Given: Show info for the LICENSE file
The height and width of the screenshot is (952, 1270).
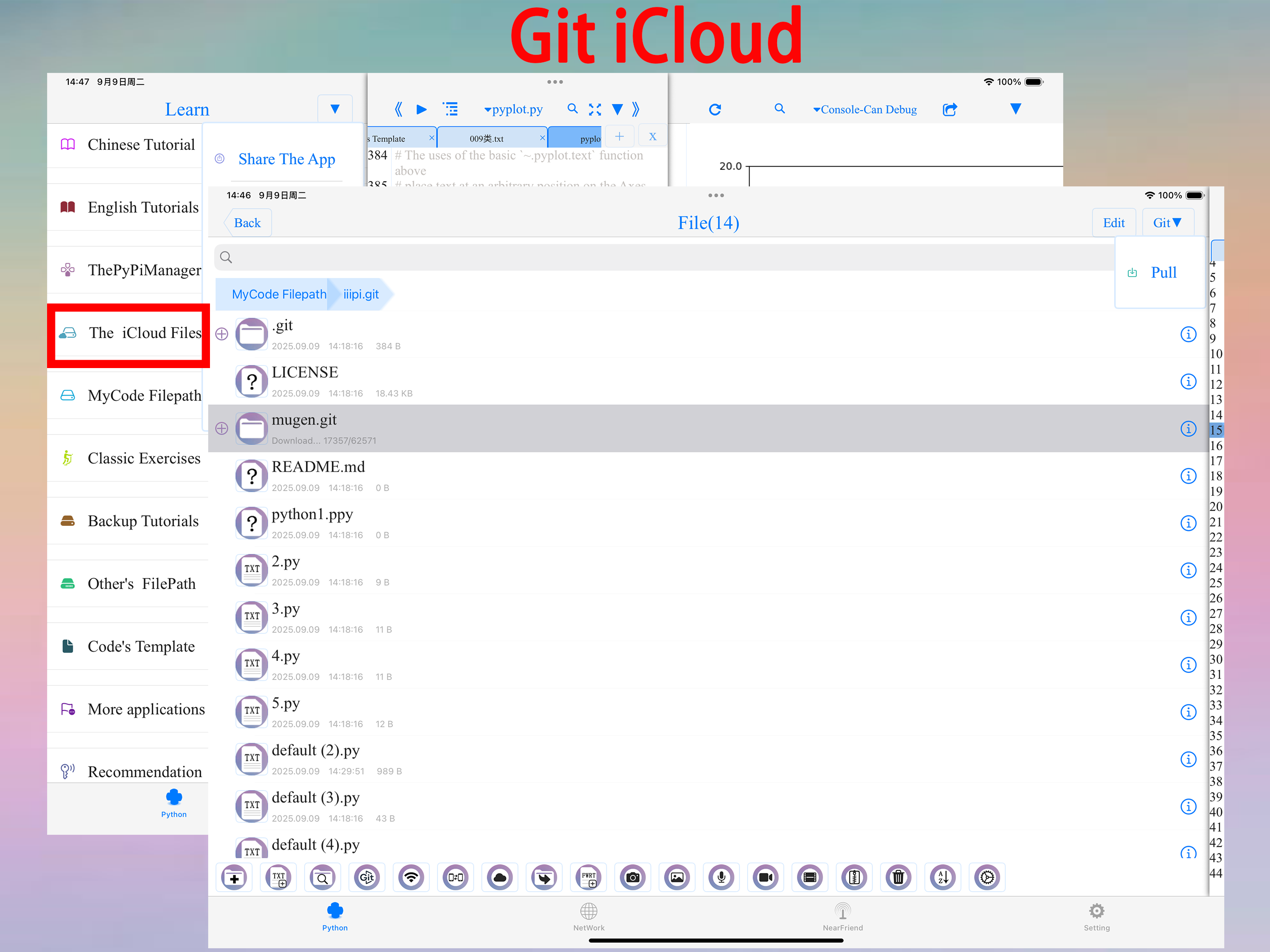Looking at the screenshot, I should [1188, 381].
